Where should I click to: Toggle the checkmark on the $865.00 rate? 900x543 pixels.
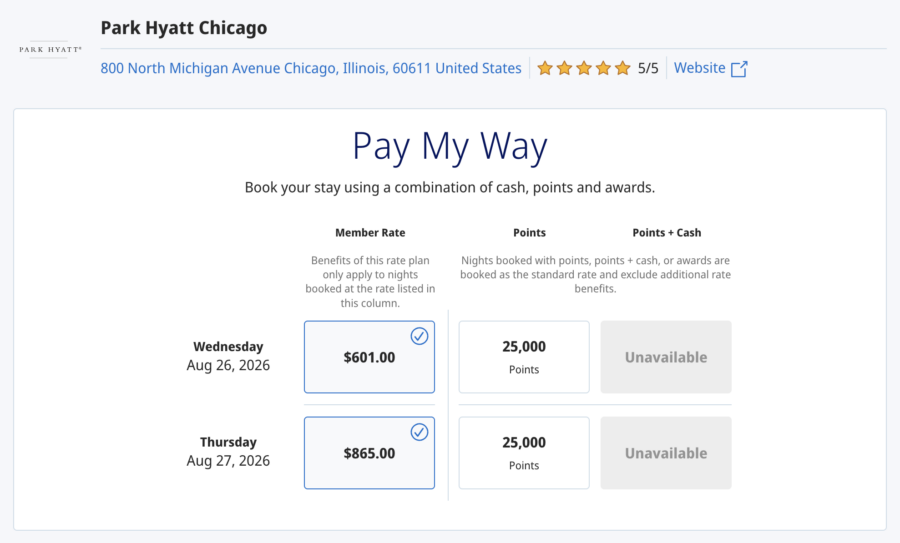[x=420, y=432]
